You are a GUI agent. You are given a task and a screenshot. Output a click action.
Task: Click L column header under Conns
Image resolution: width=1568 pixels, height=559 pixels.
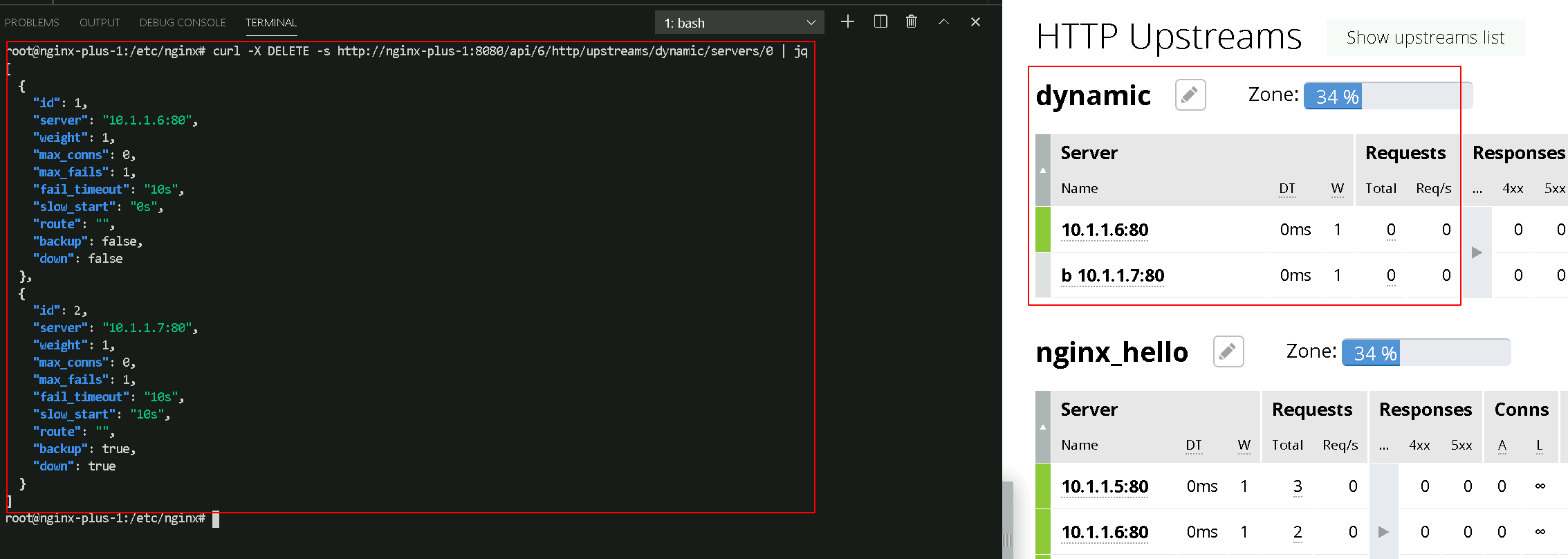pos(1540,446)
